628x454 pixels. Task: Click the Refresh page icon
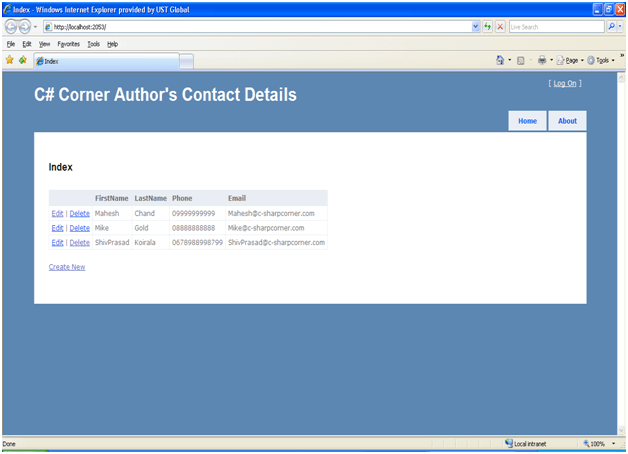coord(488,27)
